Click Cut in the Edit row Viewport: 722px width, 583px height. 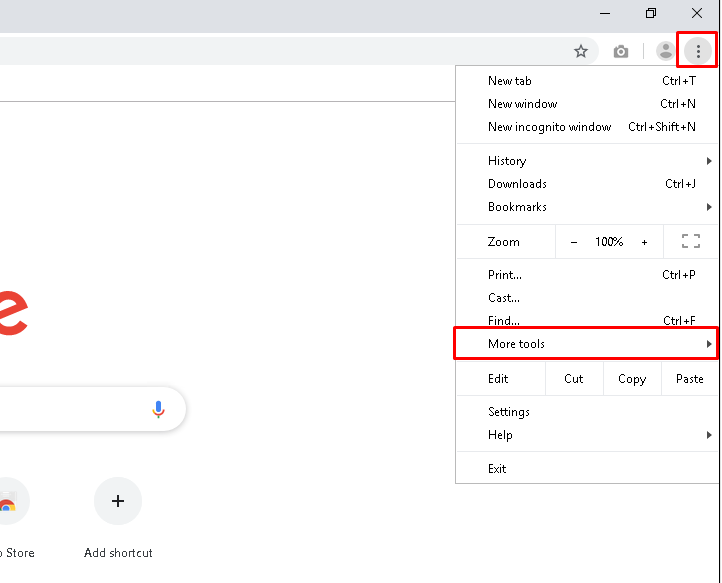click(574, 379)
